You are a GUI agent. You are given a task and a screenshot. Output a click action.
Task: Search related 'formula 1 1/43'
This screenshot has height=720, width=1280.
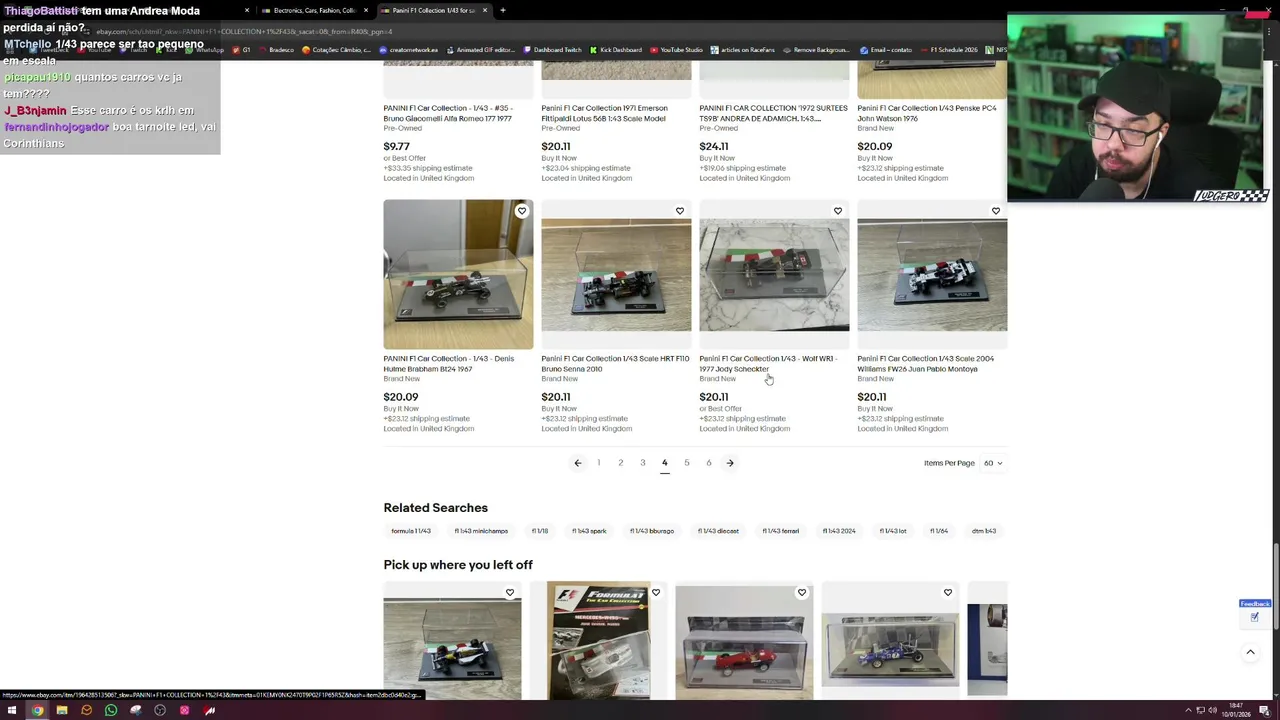tap(411, 531)
